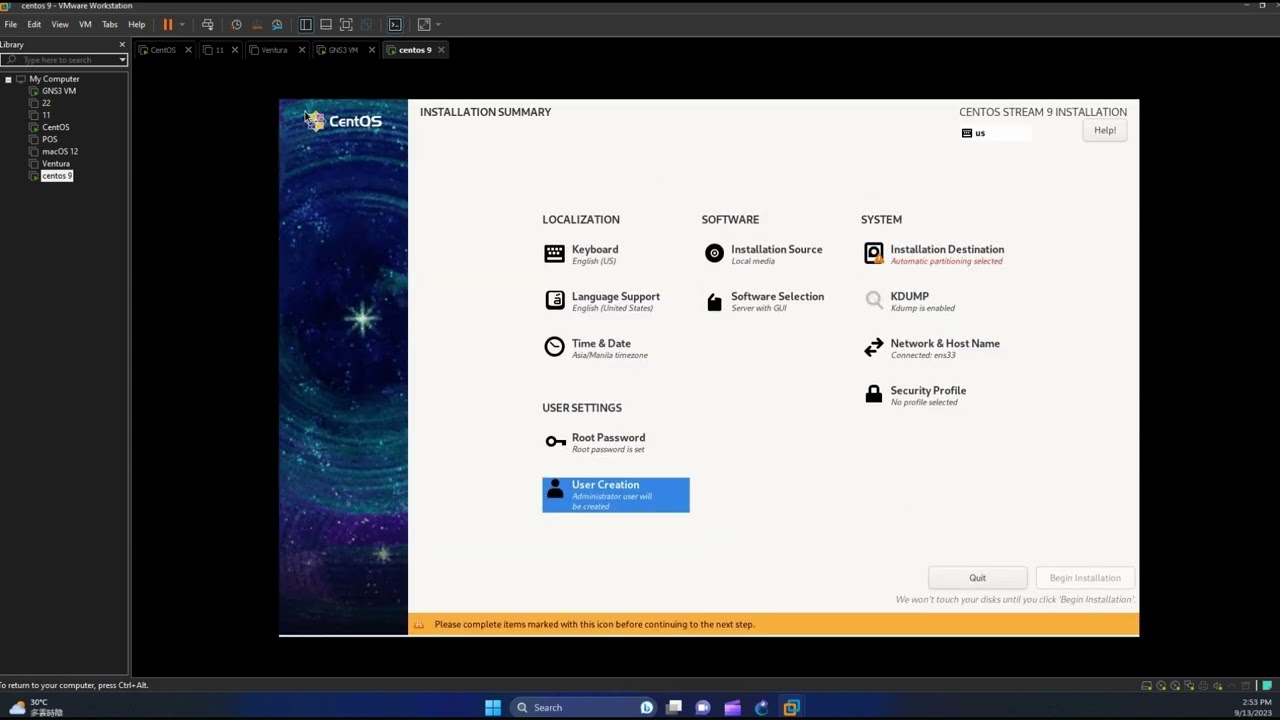Screen dimensions: 1280x720
Task: Close the Ventura tab
Action: (x=301, y=50)
